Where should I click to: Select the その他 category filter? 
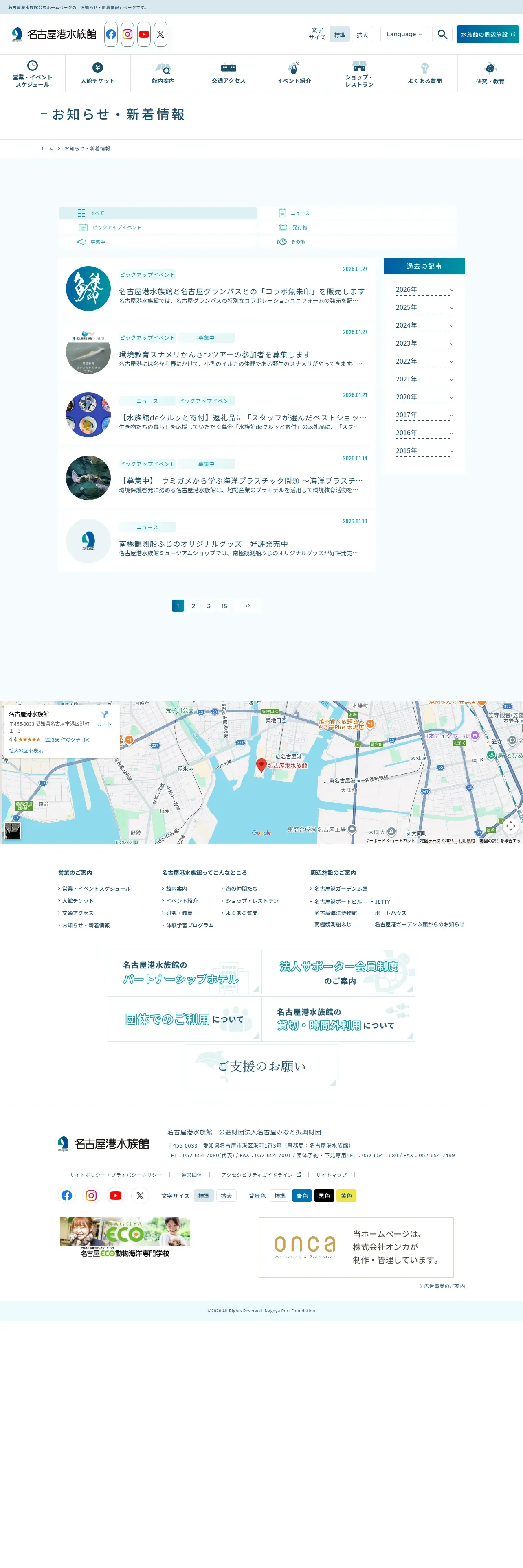pyautogui.click(x=358, y=242)
